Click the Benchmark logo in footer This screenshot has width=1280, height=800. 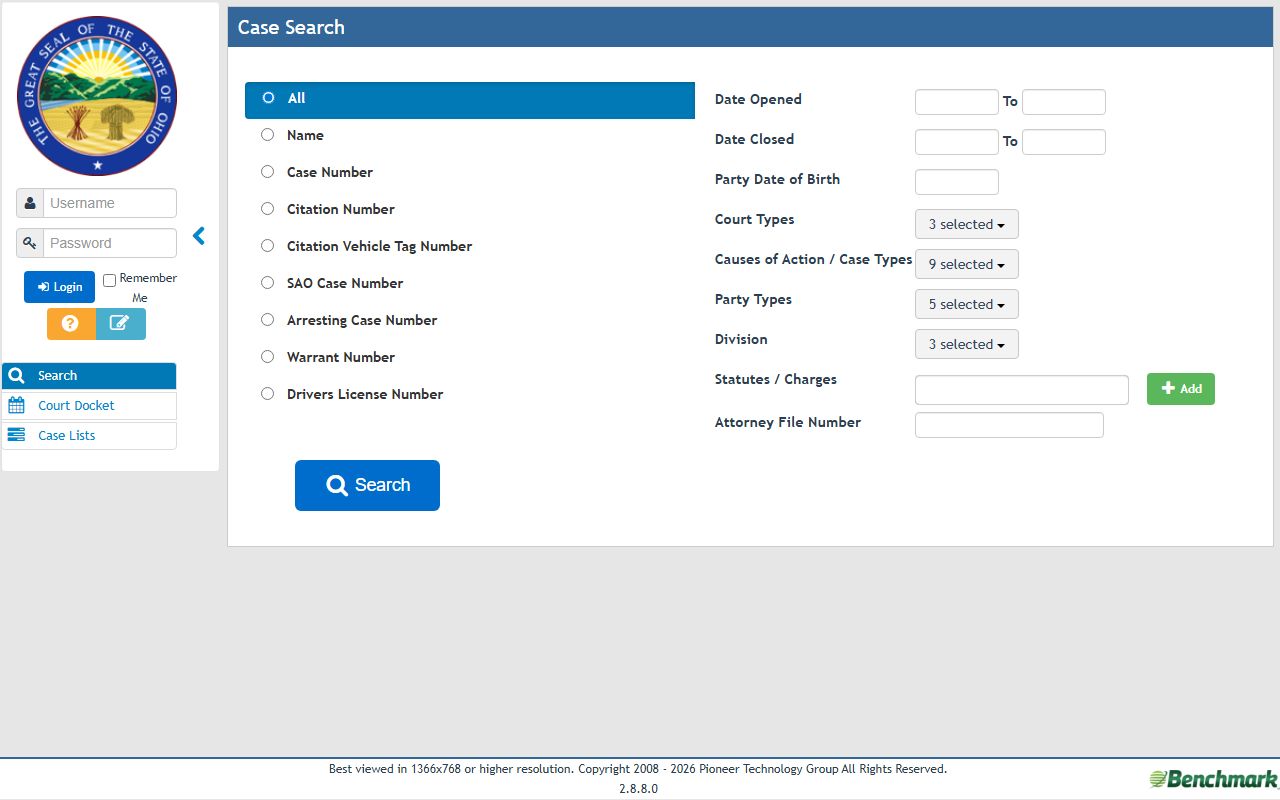pyautogui.click(x=1213, y=779)
